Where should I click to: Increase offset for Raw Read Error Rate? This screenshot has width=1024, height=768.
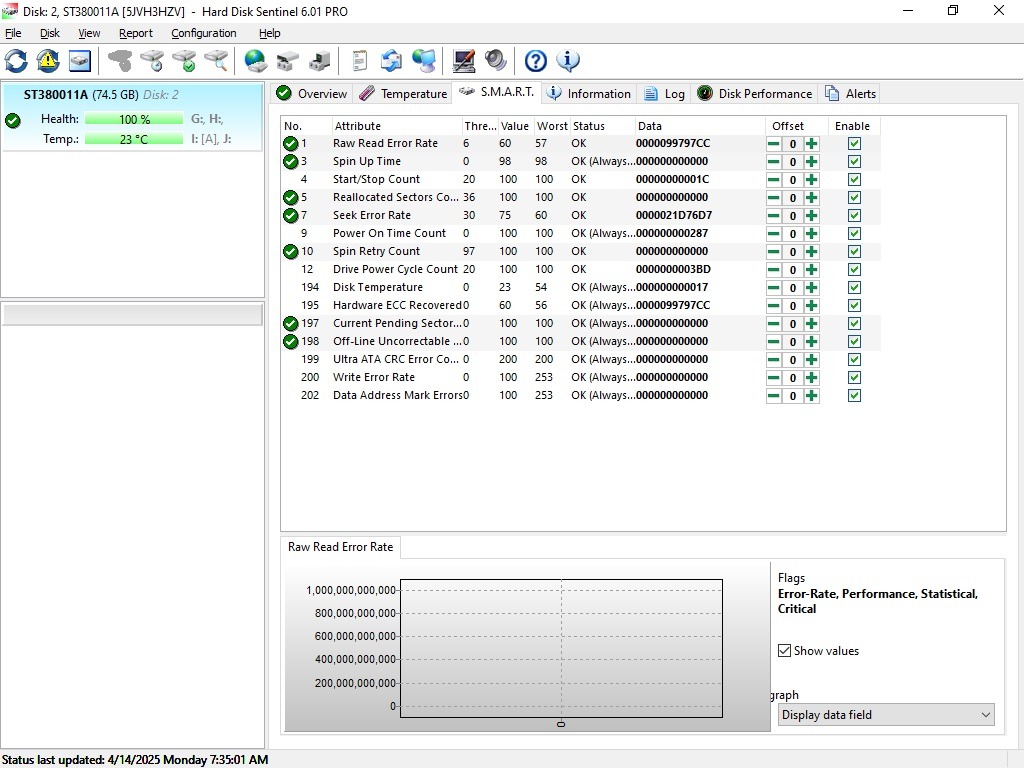(811, 144)
